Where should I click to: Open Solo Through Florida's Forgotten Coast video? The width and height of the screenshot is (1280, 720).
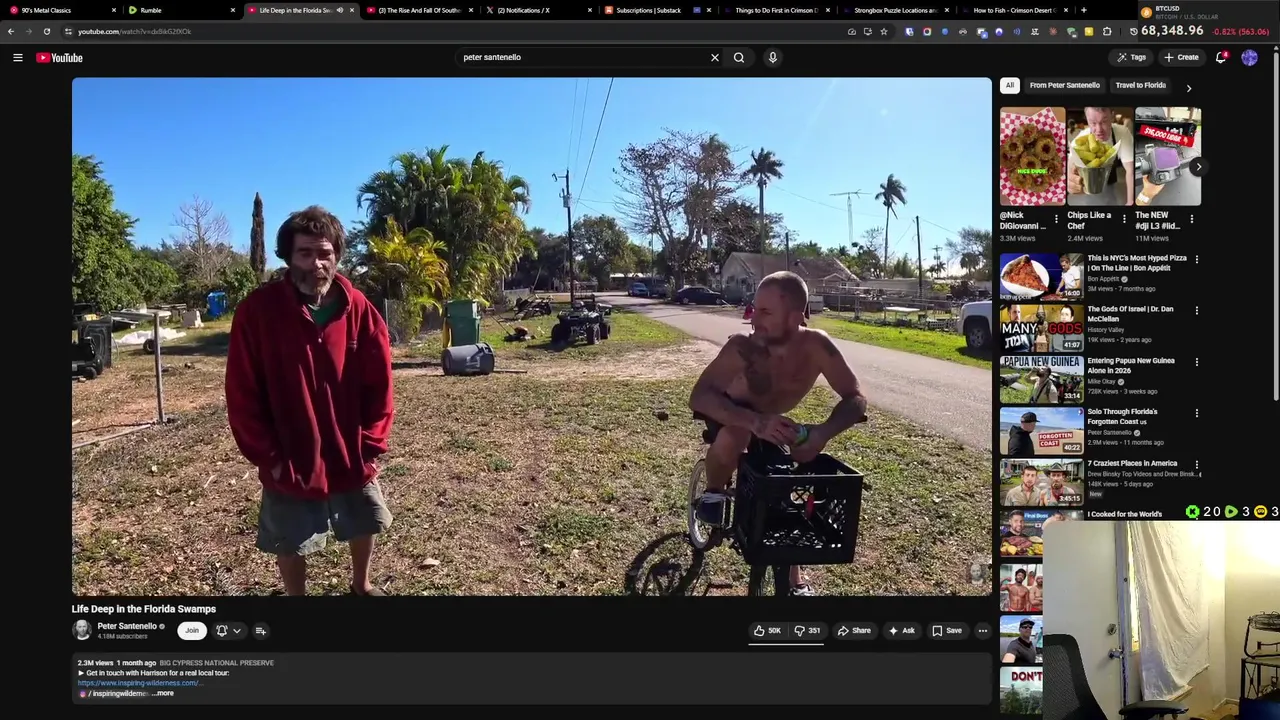point(1122,416)
